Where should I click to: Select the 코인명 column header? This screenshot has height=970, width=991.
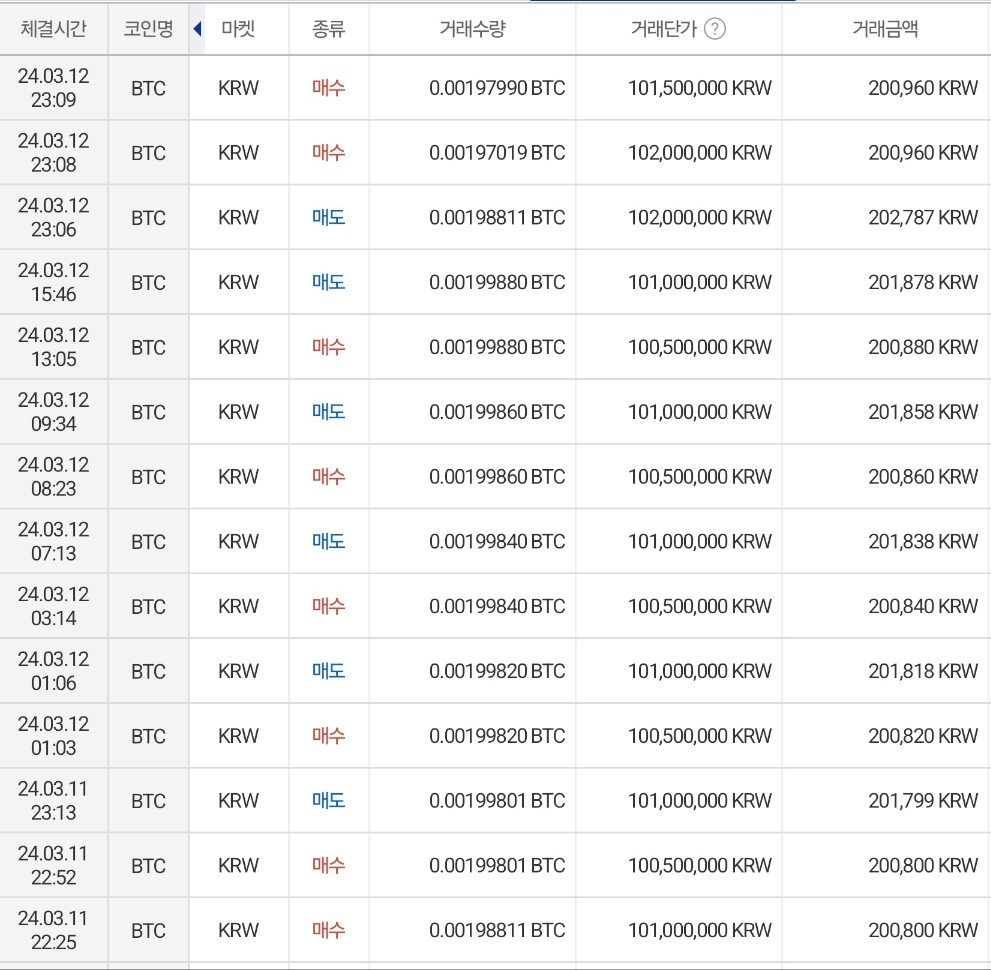tap(149, 28)
